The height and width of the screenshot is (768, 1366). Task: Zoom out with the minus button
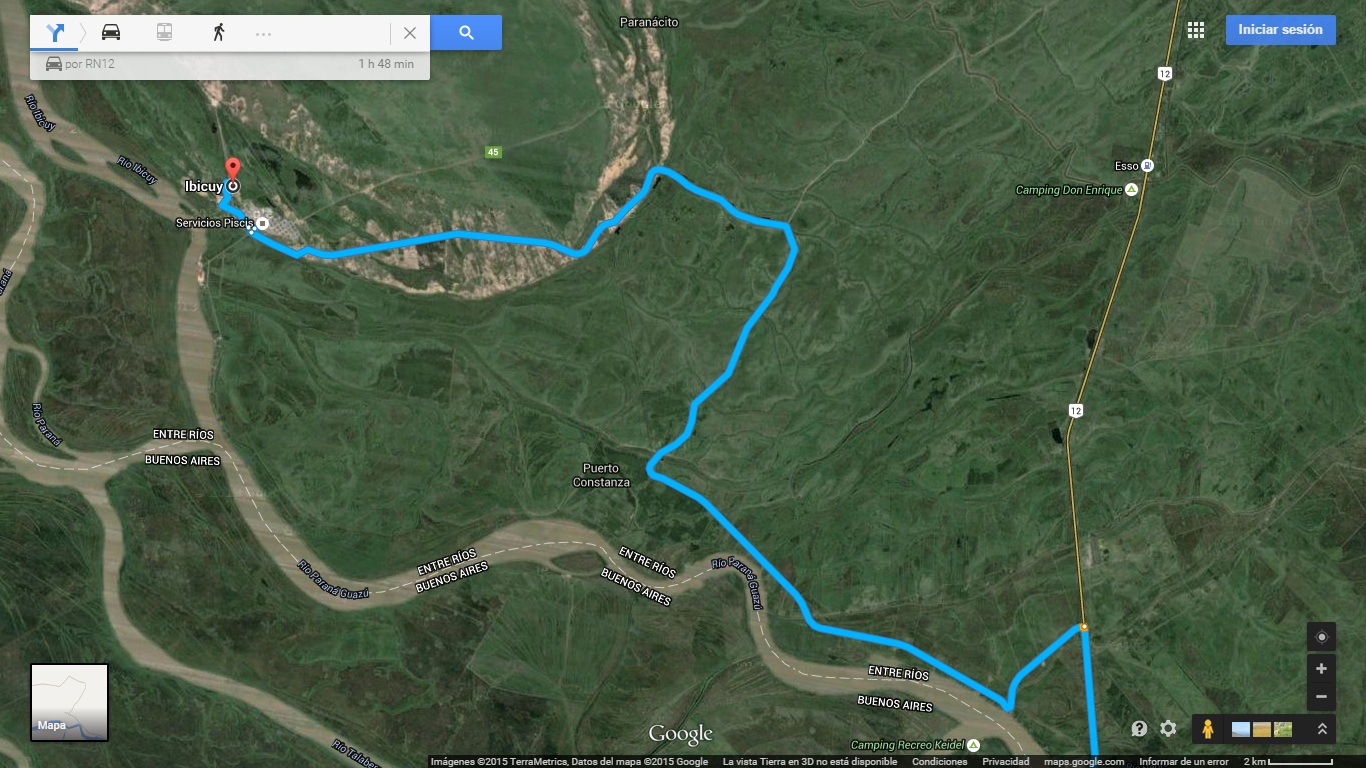pyautogui.click(x=1321, y=697)
